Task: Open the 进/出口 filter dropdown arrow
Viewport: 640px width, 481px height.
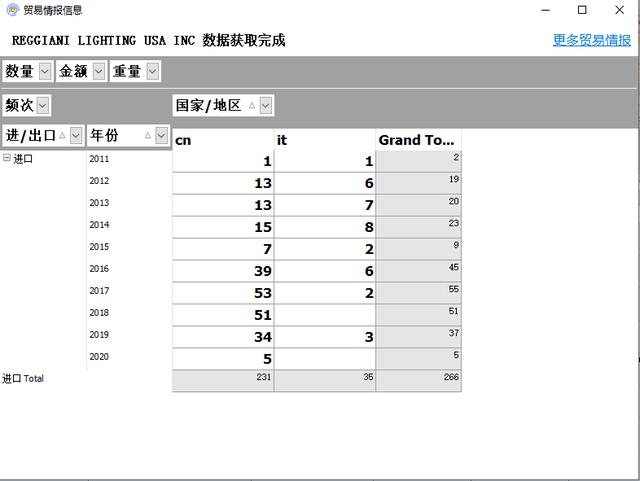Action: click(76, 136)
